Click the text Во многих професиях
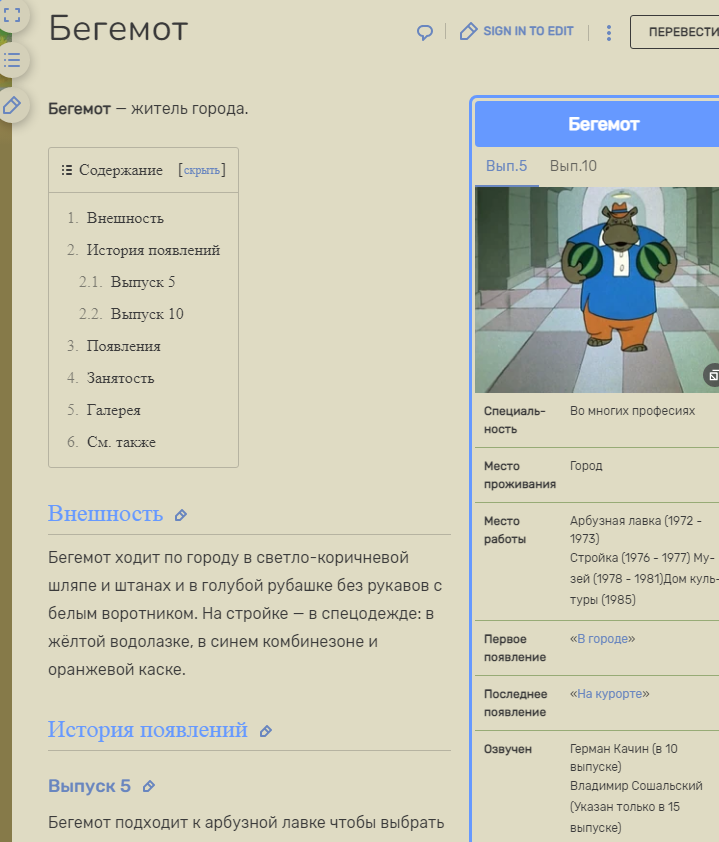Screen dimensions: 719x842 (x=633, y=411)
